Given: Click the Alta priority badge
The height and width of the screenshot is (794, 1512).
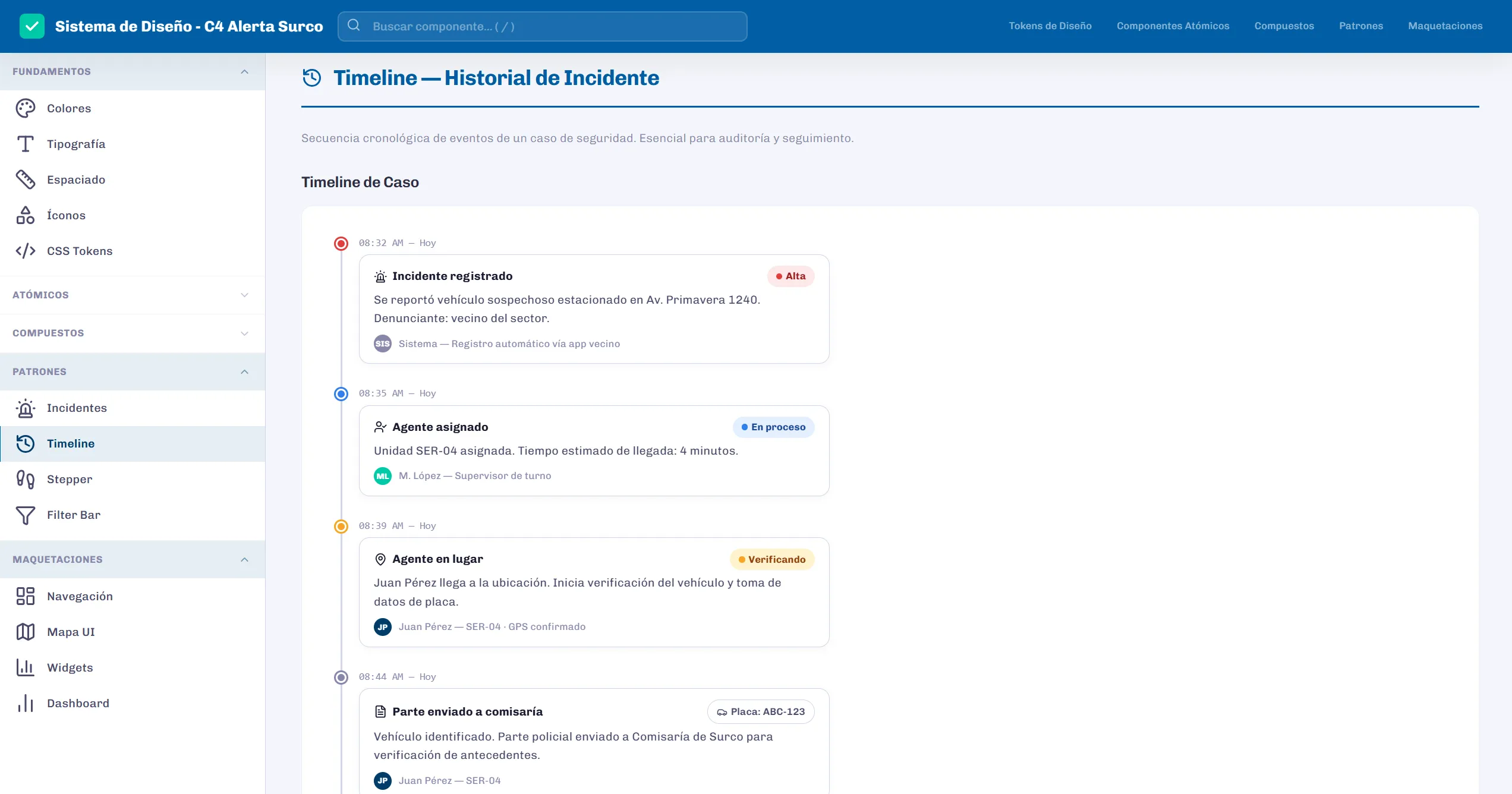Looking at the screenshot, I should 790,276.
